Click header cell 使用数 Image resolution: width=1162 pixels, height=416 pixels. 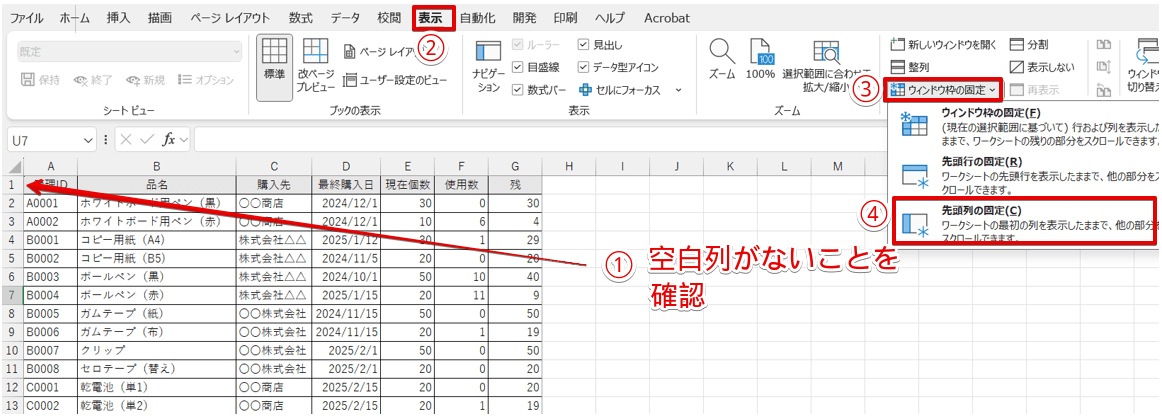(x=462, y=183)
